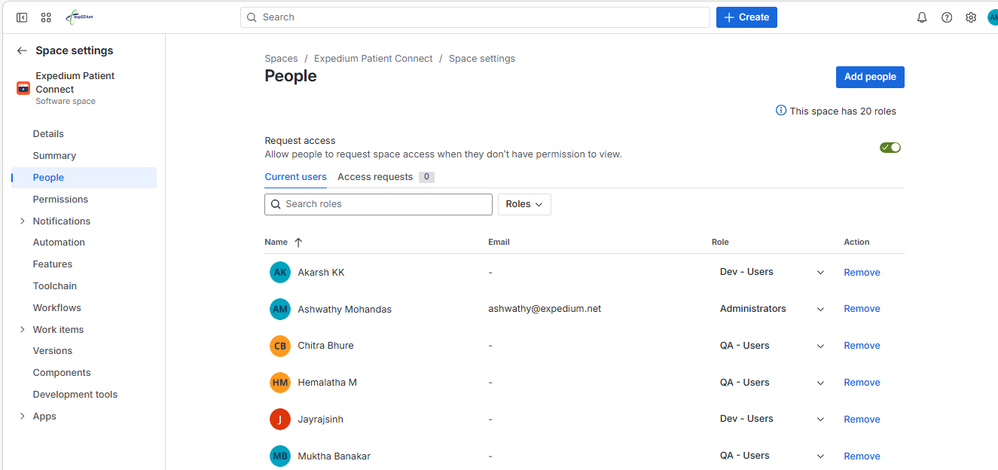The image size is (998, 470).
Task: Open the notifications bell icon
Action: click(922, 18)
